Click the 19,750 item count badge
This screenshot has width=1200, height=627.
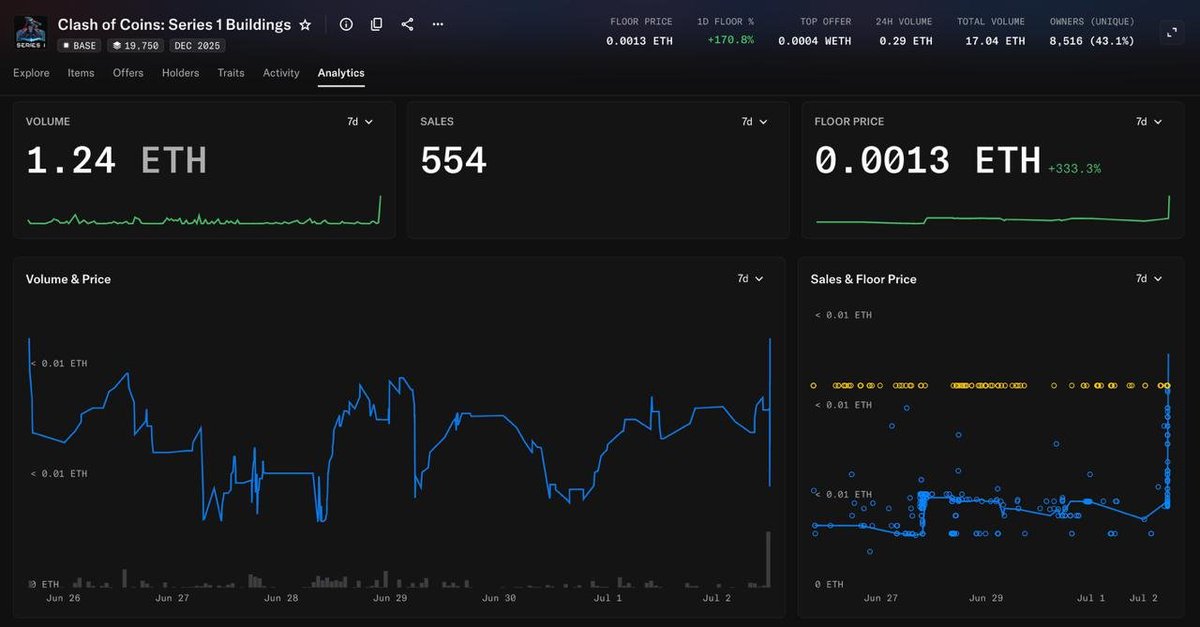click(135, 46)
